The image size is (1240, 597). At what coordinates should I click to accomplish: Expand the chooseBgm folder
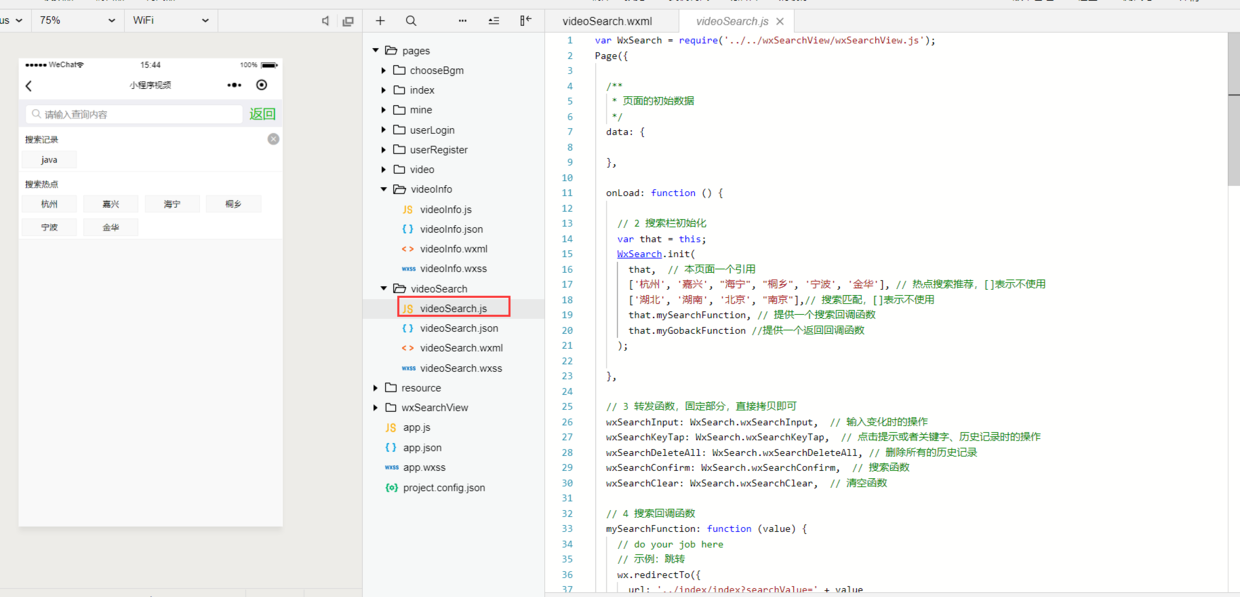coord(384,70)
